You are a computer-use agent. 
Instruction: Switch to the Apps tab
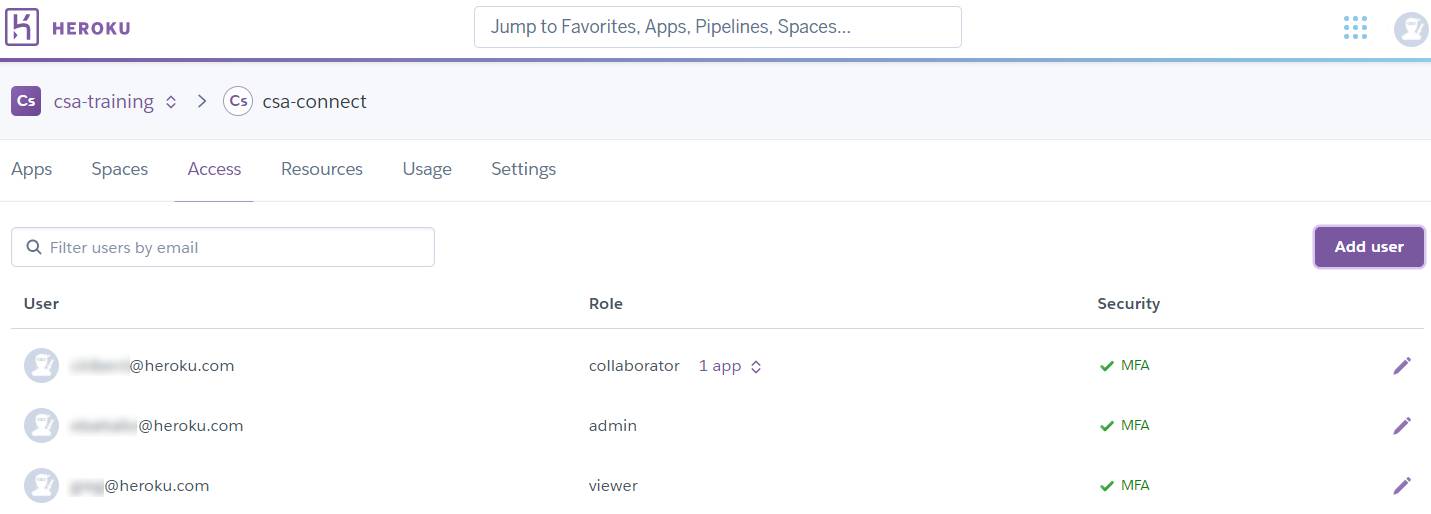[31, 169]
